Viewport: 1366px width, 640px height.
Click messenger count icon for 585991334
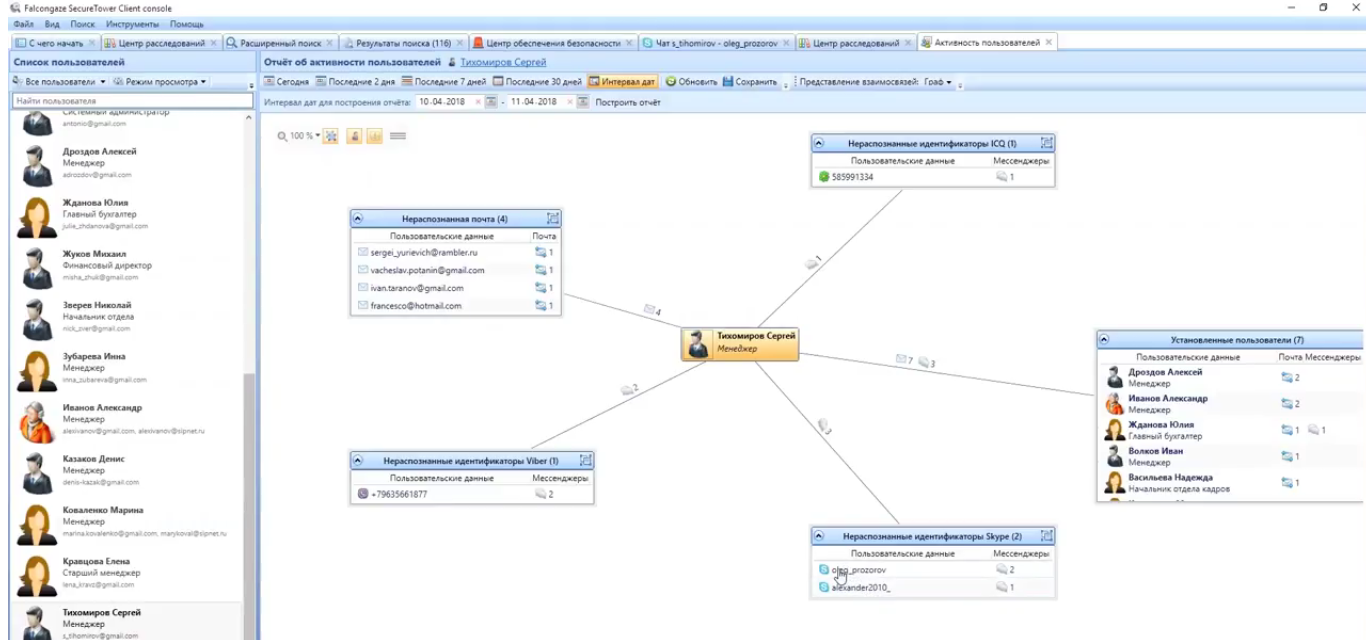1002,177
